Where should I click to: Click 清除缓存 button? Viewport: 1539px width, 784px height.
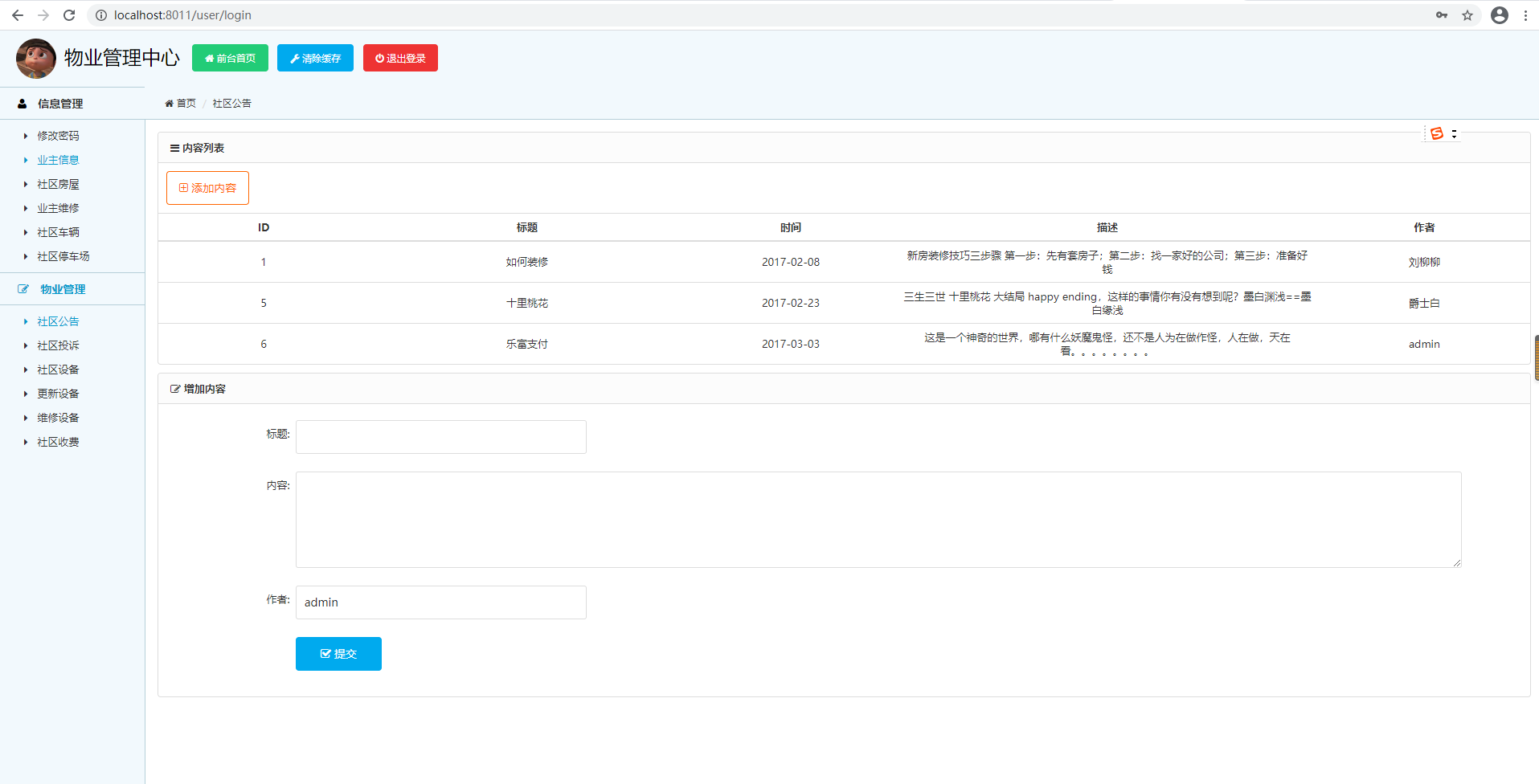(315, 58)
